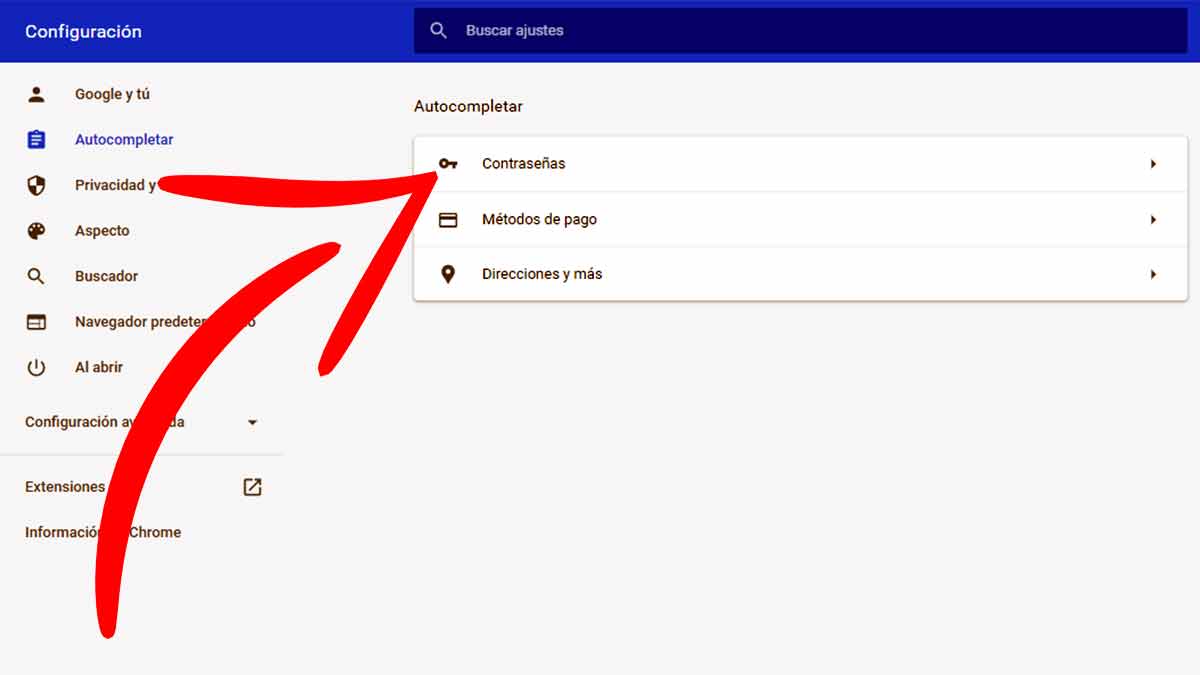Click the Métodos de pago card icon
Image resolution: width=1200 pixels, height=675 pixels.
tap(448, 219)
